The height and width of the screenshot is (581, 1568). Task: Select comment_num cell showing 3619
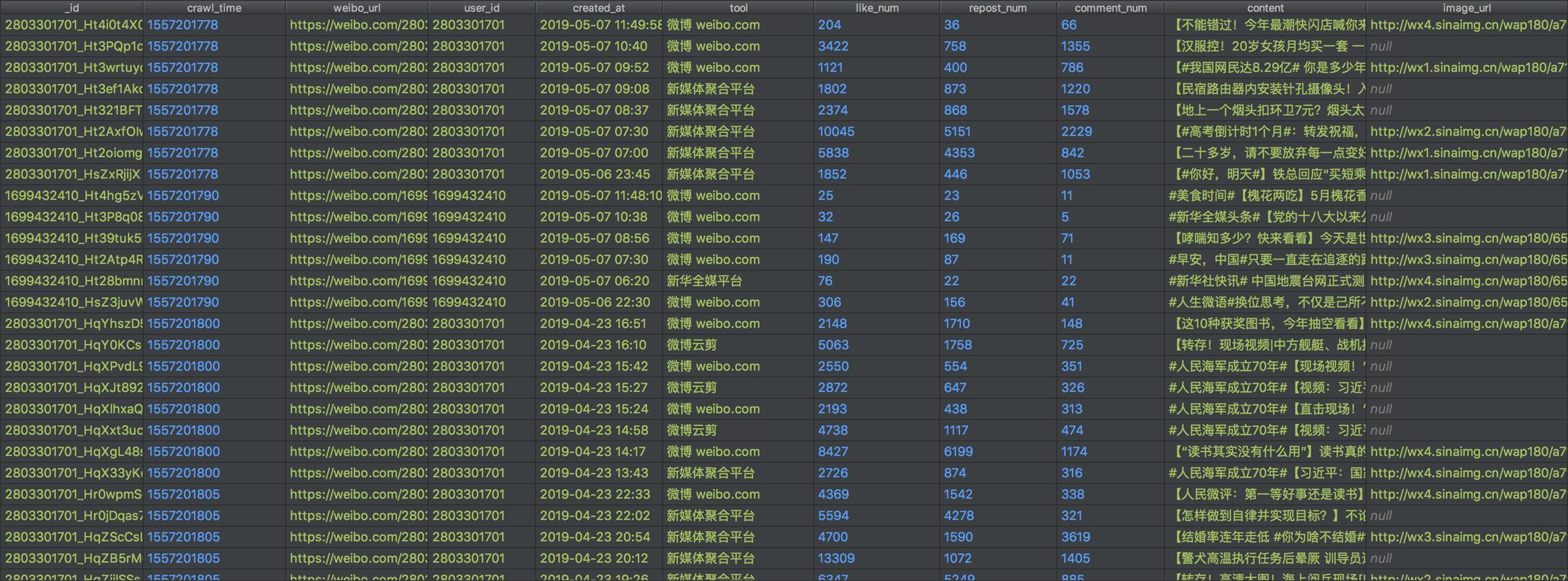point(1110,537)
